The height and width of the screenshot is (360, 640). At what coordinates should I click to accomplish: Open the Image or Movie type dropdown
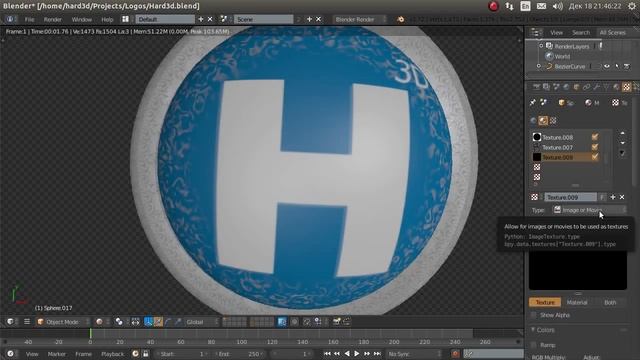click(x=589, y=210)
